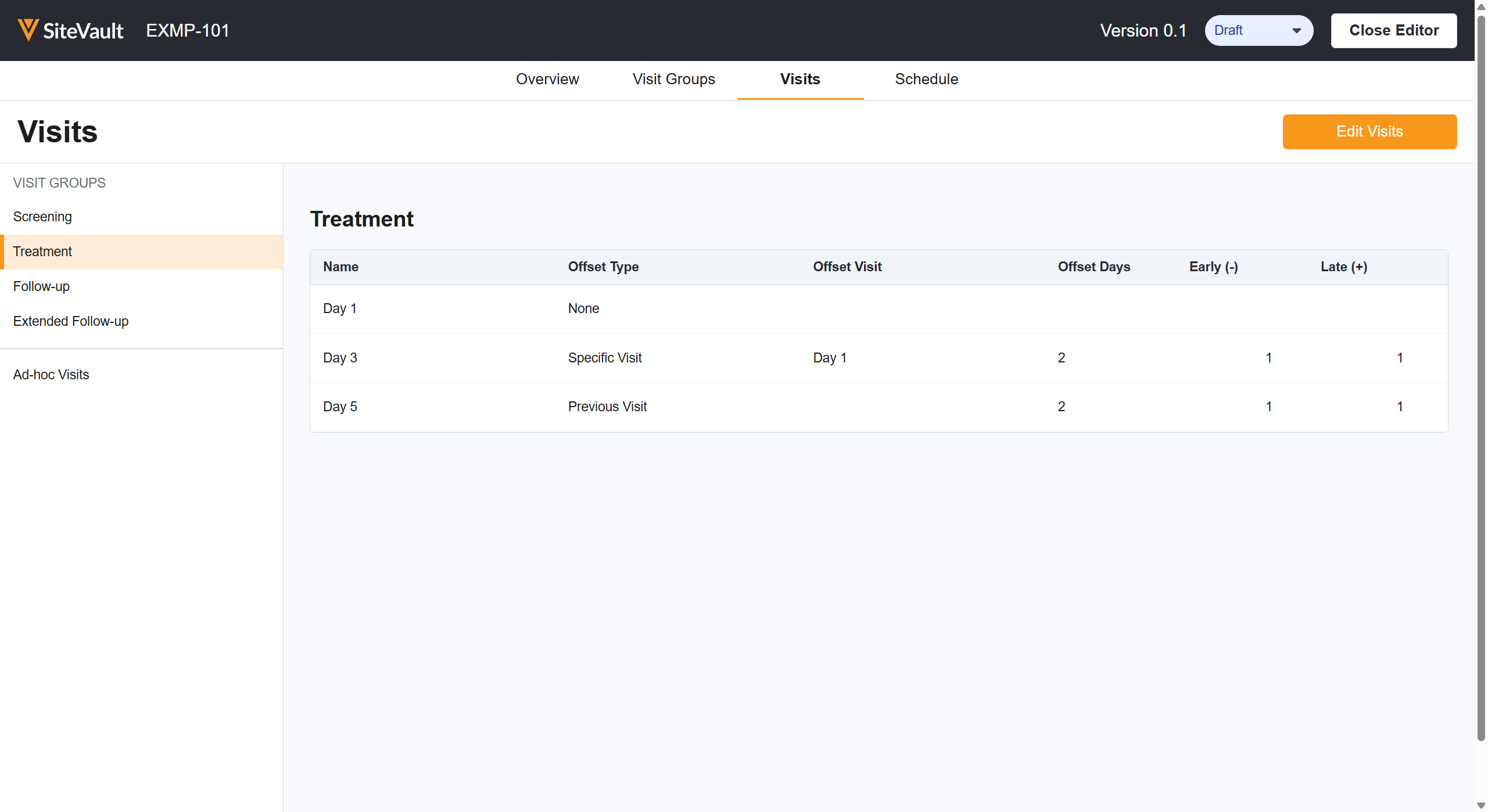Click the Edit Visits button
This screenshot has width=1488, height=812.
tap(1369, 132)
